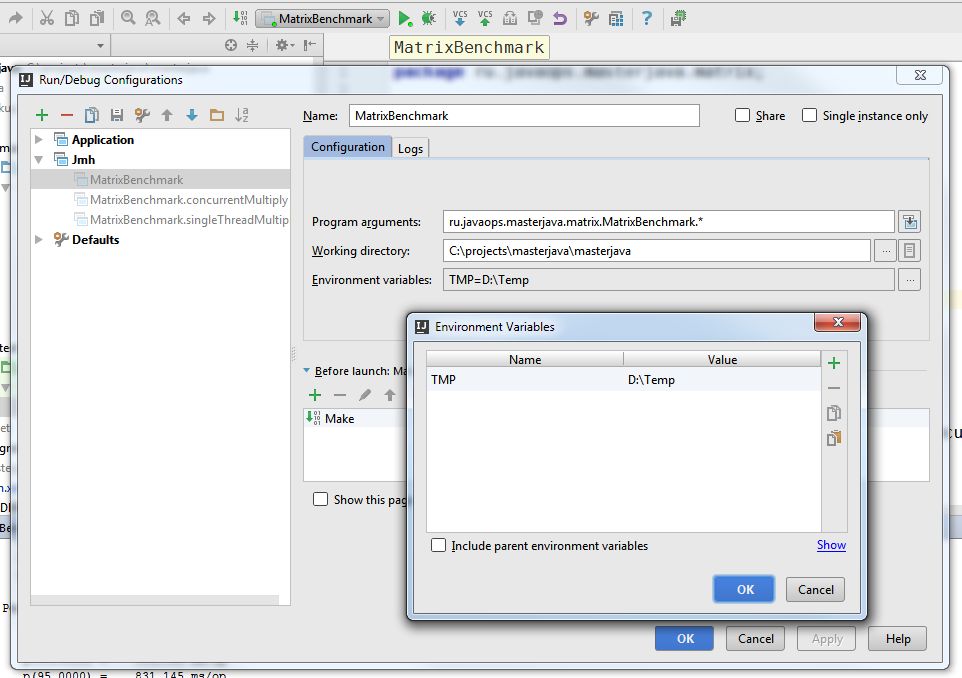Click the Working directory input field
This screenshot has height=678, width=962.
[656, 250]
